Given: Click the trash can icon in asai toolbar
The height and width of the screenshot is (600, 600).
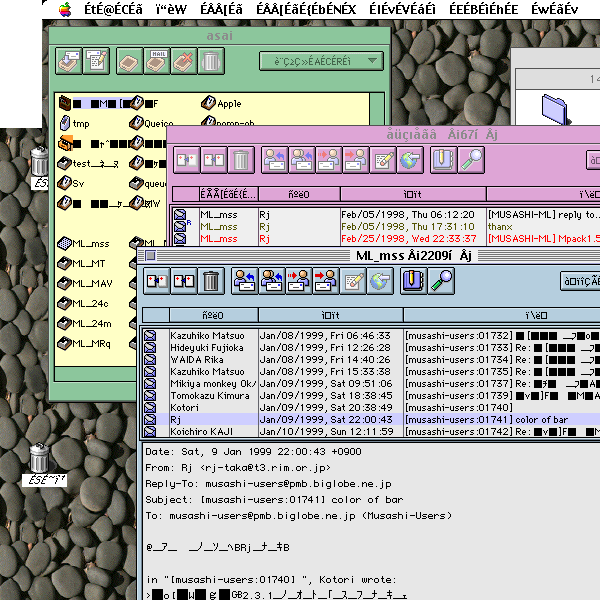Looking at the screenshot, I should [x=210, y=61].
